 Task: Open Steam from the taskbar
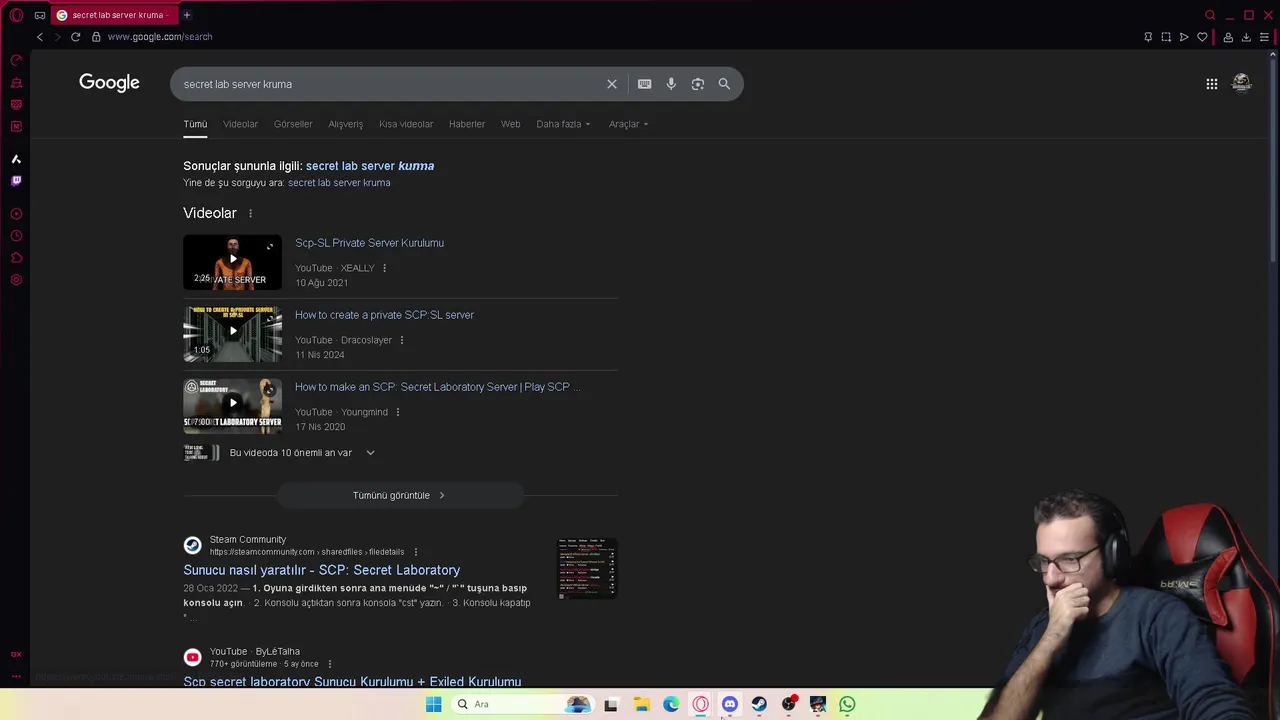click(x=759, y=704)
